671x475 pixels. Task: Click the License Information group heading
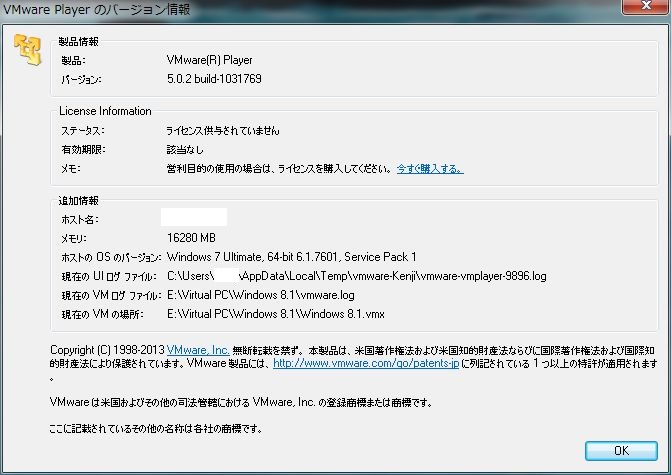pos(105,111)
